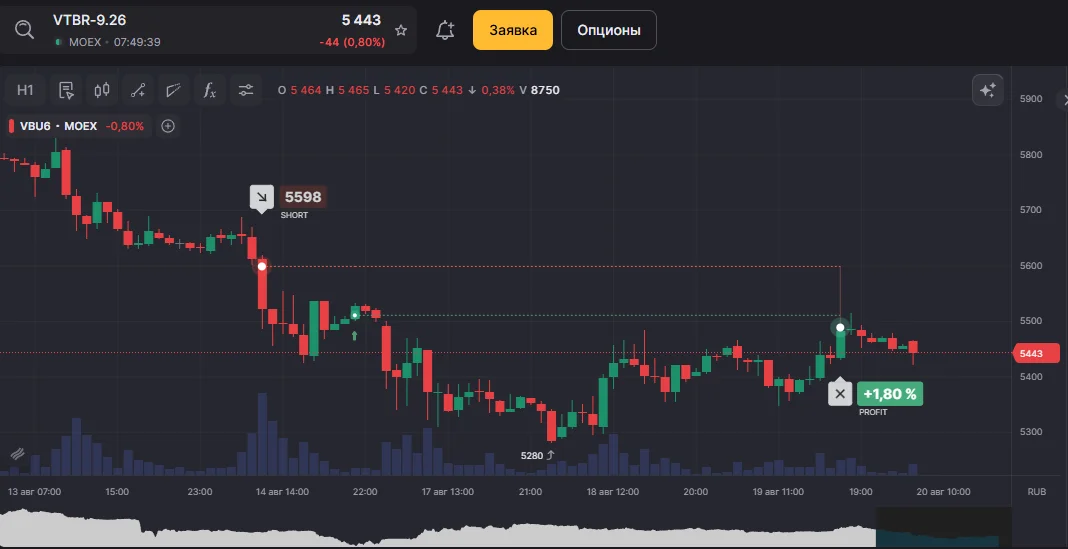Click the 5 443 last price in header

361,20
